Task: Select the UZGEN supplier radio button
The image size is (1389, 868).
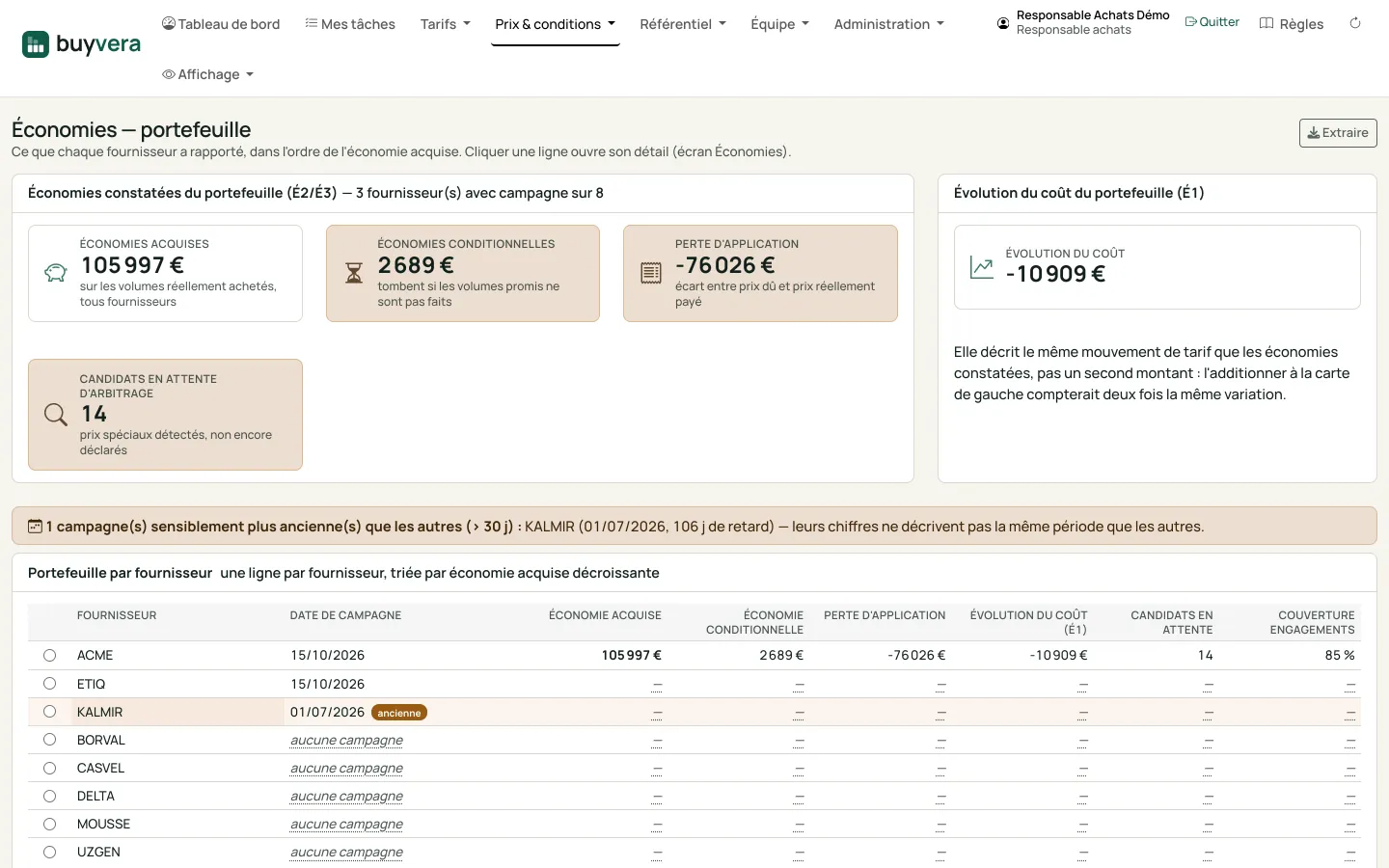Action: point(49,853)
